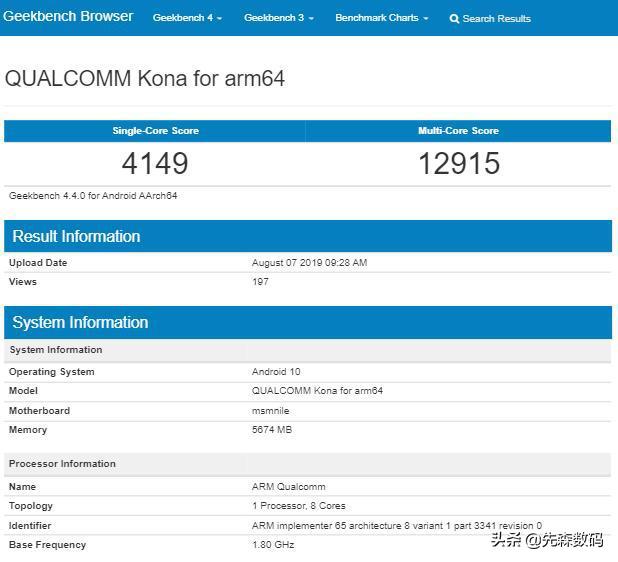Image resolution: width=618 pixels, height=562 pixels.
Task: Select the motherboard value msmnile
Action: 270,411
